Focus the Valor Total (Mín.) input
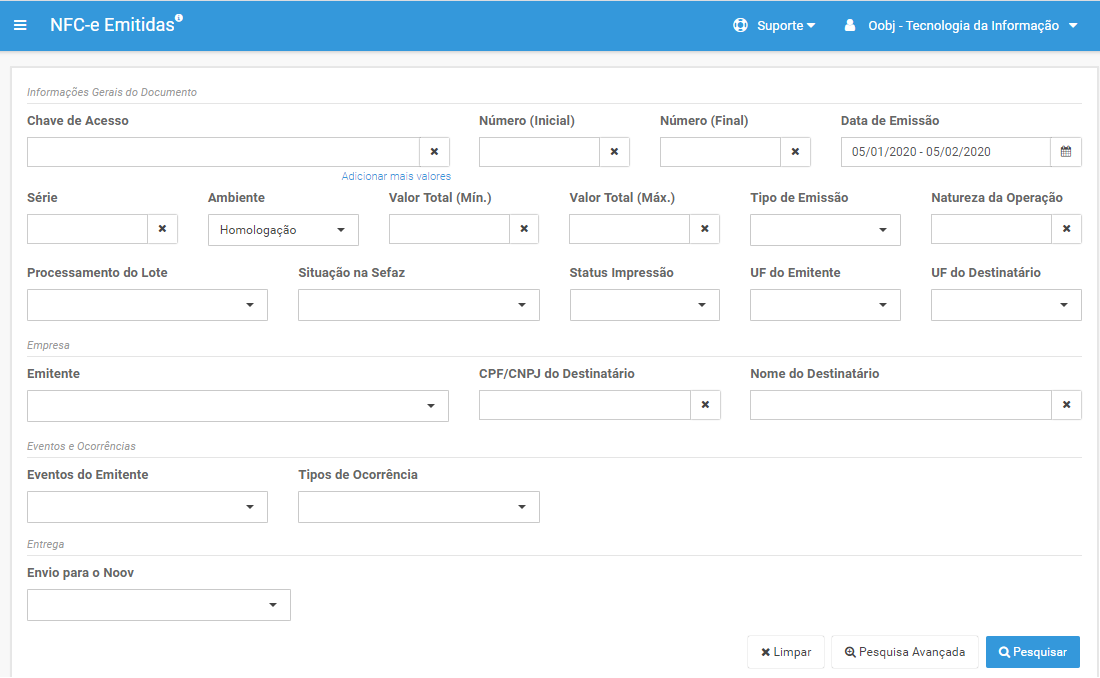The height and width of the screenshot is (678, 1100). pyautogui.click(x=449, y=229)
